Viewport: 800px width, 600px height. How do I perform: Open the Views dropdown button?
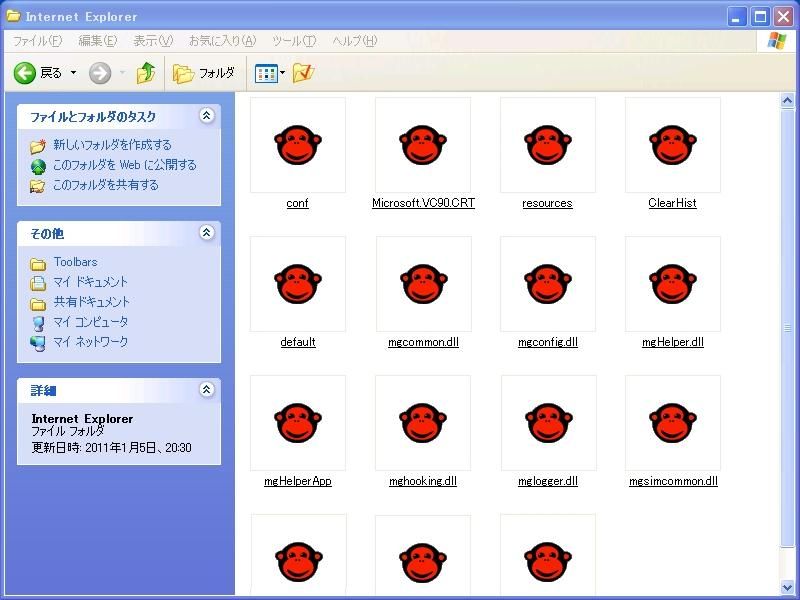(270, 73)
